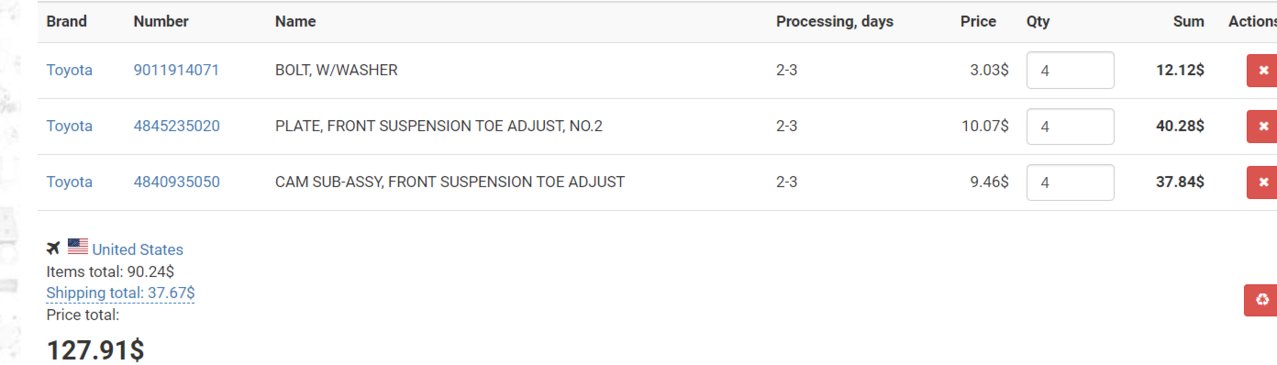Click the red recycle cart button

1261,300
